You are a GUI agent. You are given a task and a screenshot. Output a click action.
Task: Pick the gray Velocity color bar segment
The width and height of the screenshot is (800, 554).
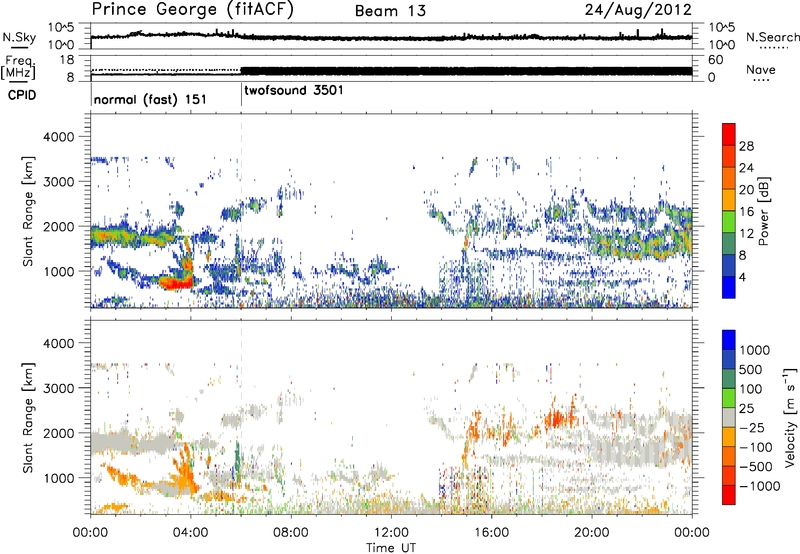pyautogui.click(x=729, y=418)
